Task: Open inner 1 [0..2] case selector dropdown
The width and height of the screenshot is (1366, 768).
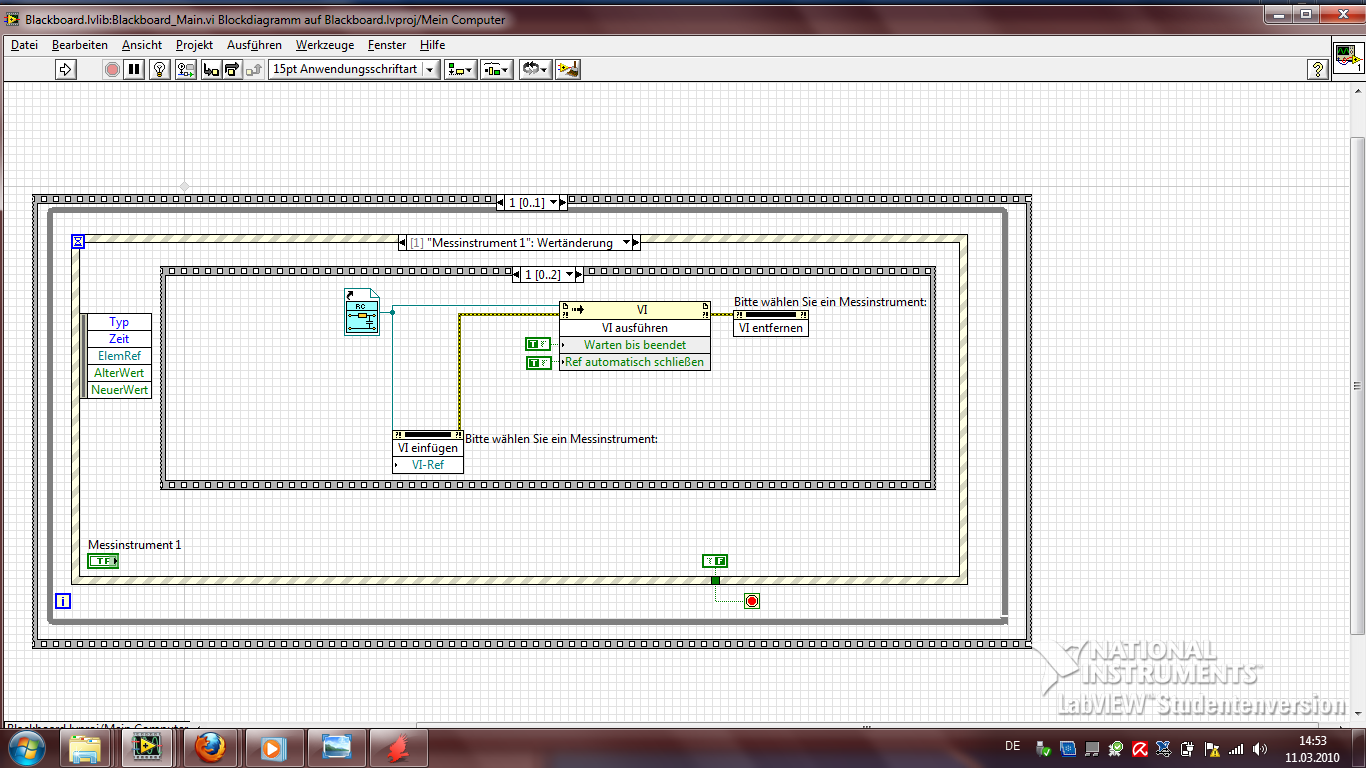Action: [x=567, y=274]
